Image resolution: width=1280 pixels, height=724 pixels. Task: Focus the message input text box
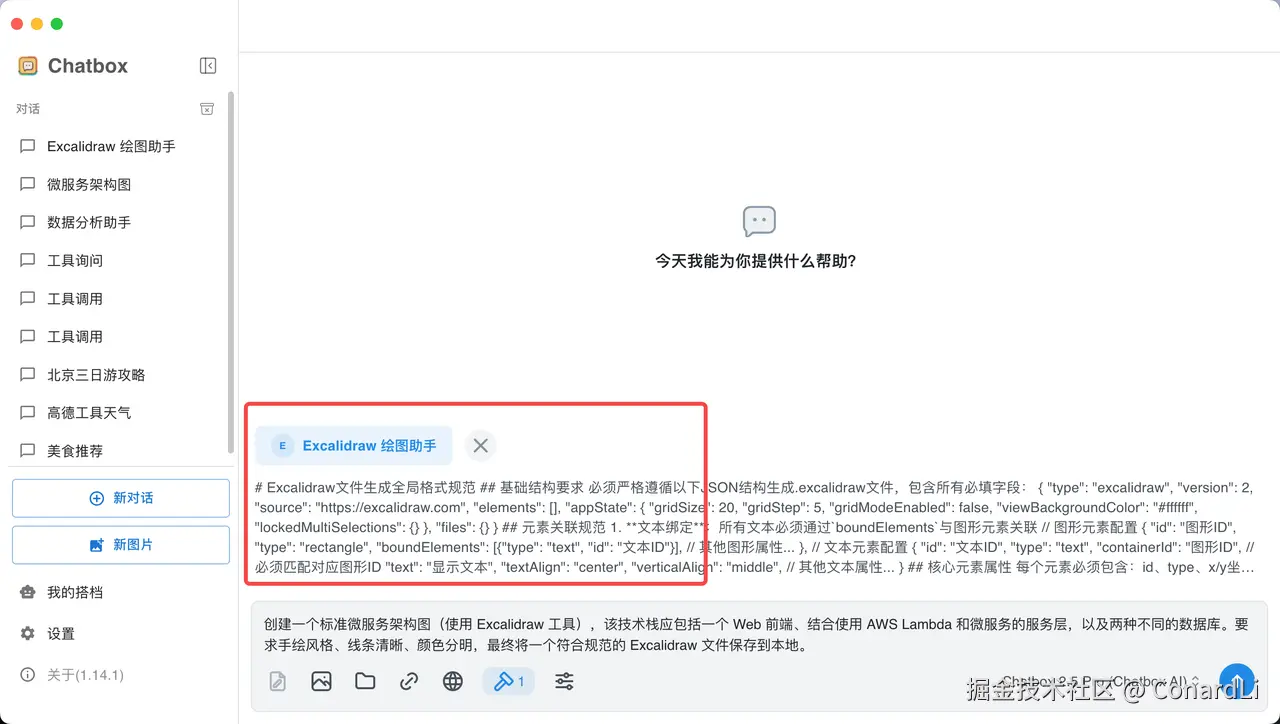pyautogui.click(x=759, y=634)
